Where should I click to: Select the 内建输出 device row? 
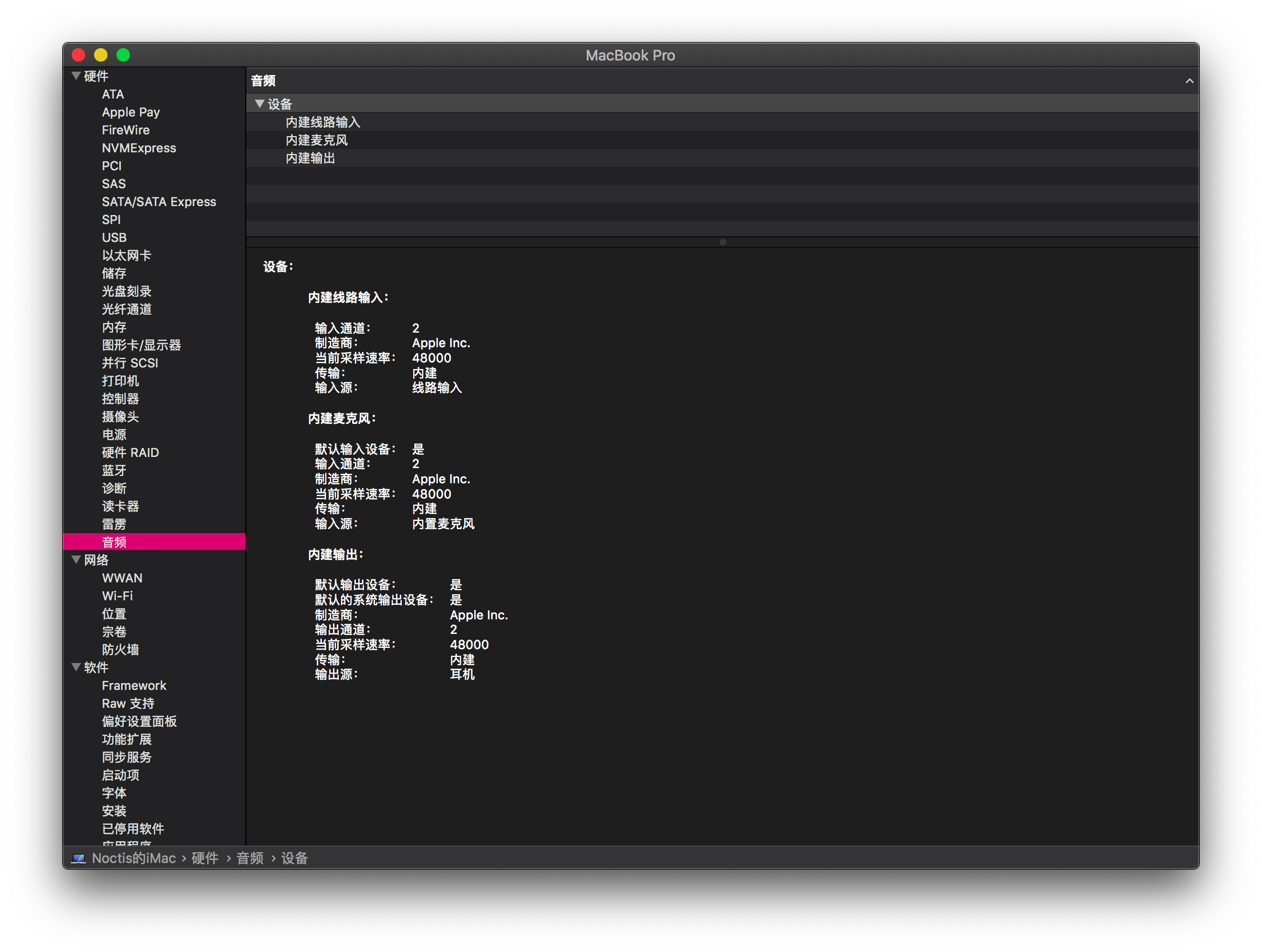[x=310, y=158]
